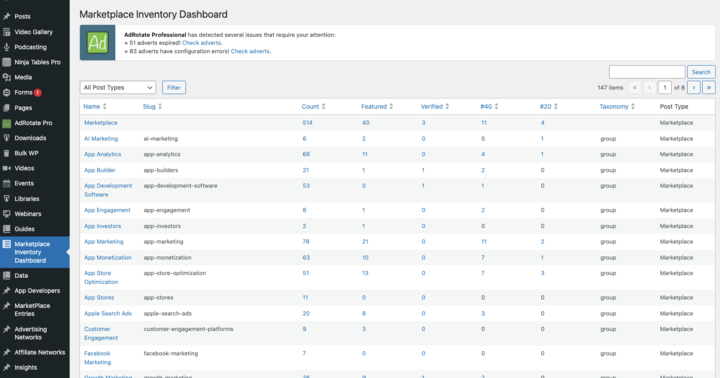Click the Media sidebar icon
720x378 pixels.
6,77
